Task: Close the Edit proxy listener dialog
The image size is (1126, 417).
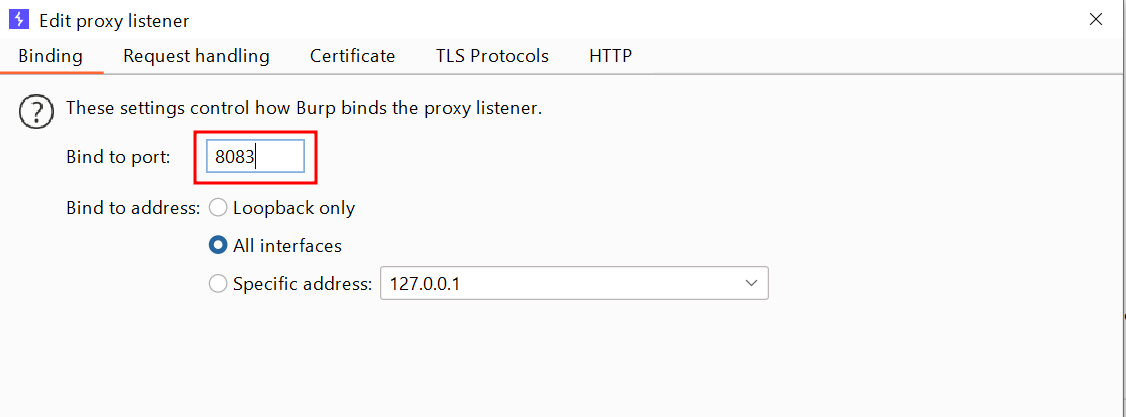Action: (1096, 19)
